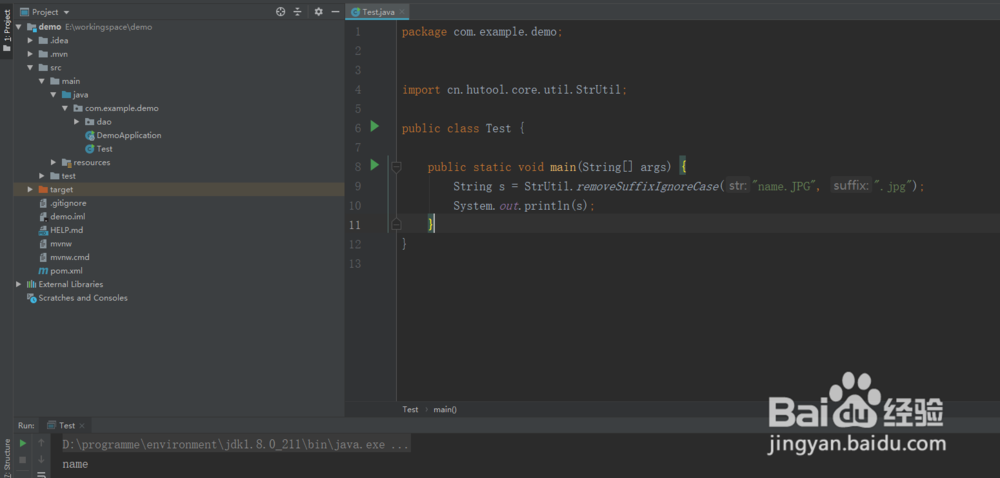This screenshot has width=1000, height=478.
Task: Stop the running process square icon
Action: click(23, 460)
